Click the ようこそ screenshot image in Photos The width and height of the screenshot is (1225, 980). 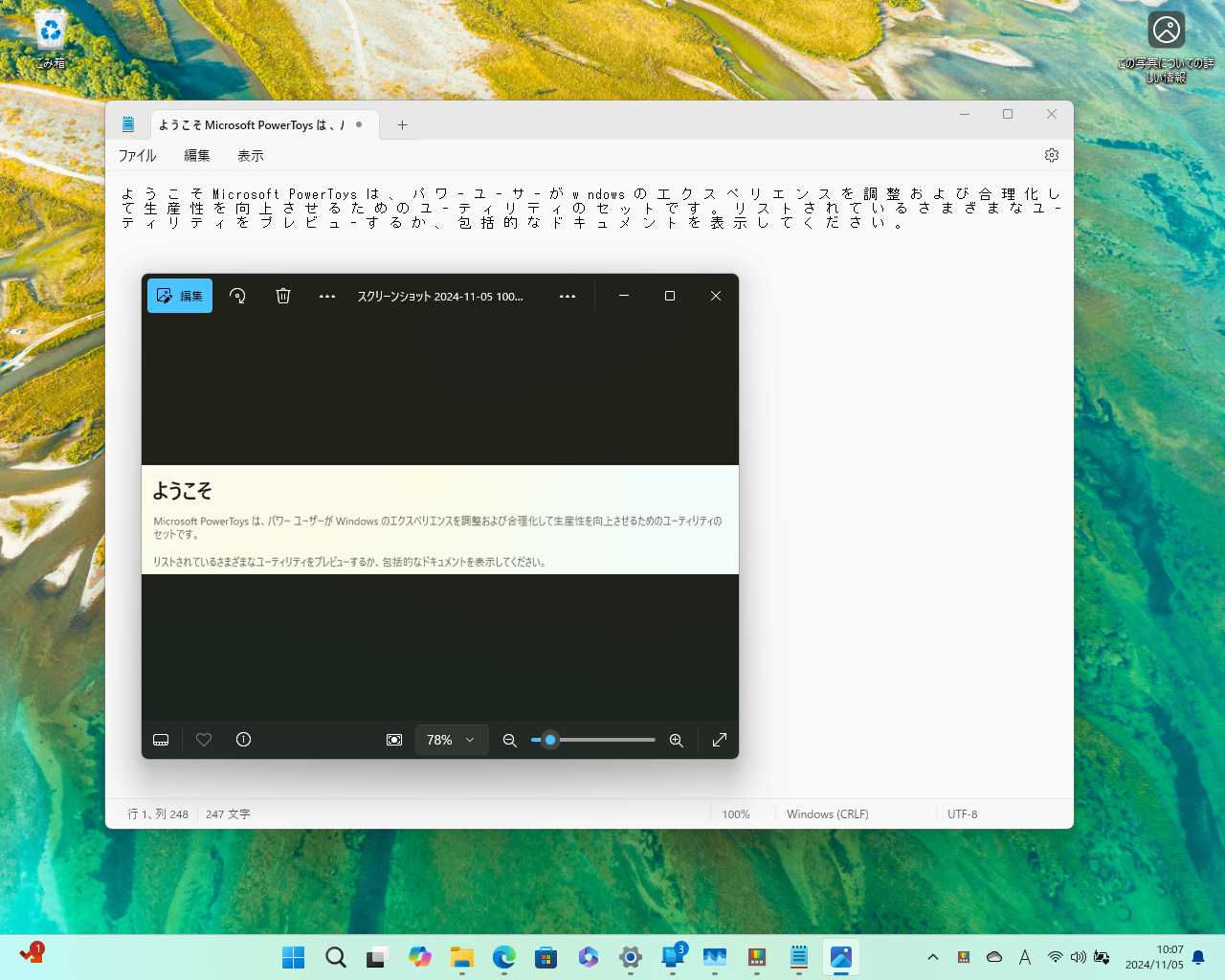click(x=440, y=520)
